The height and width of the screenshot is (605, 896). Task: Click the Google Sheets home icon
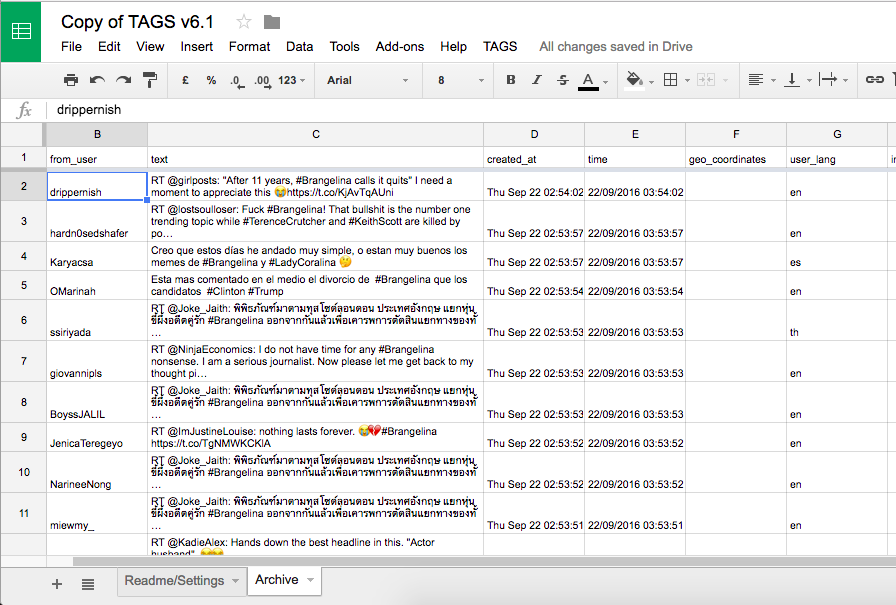point(21,31)
